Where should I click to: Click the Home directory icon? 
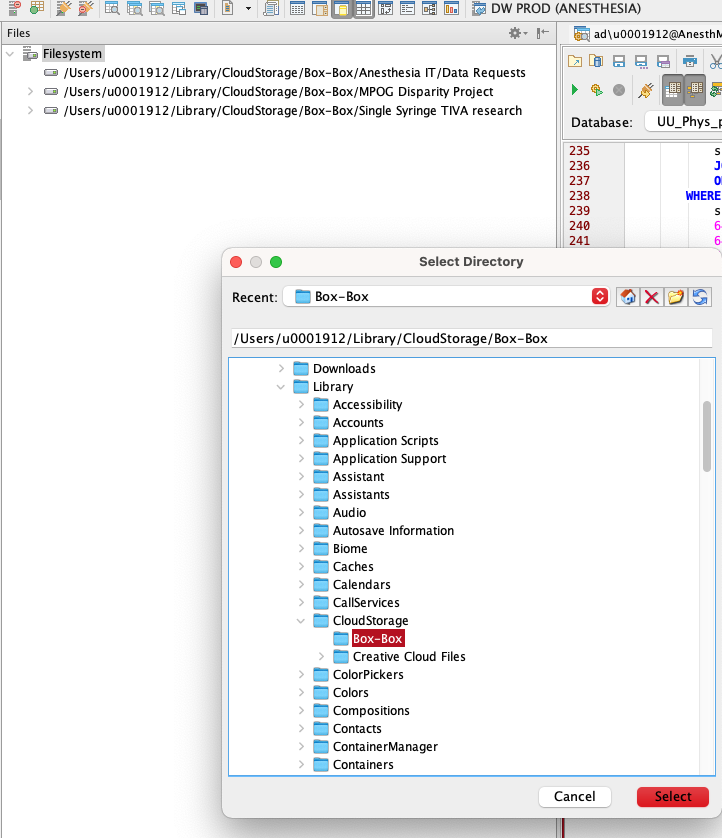[628, 297]
